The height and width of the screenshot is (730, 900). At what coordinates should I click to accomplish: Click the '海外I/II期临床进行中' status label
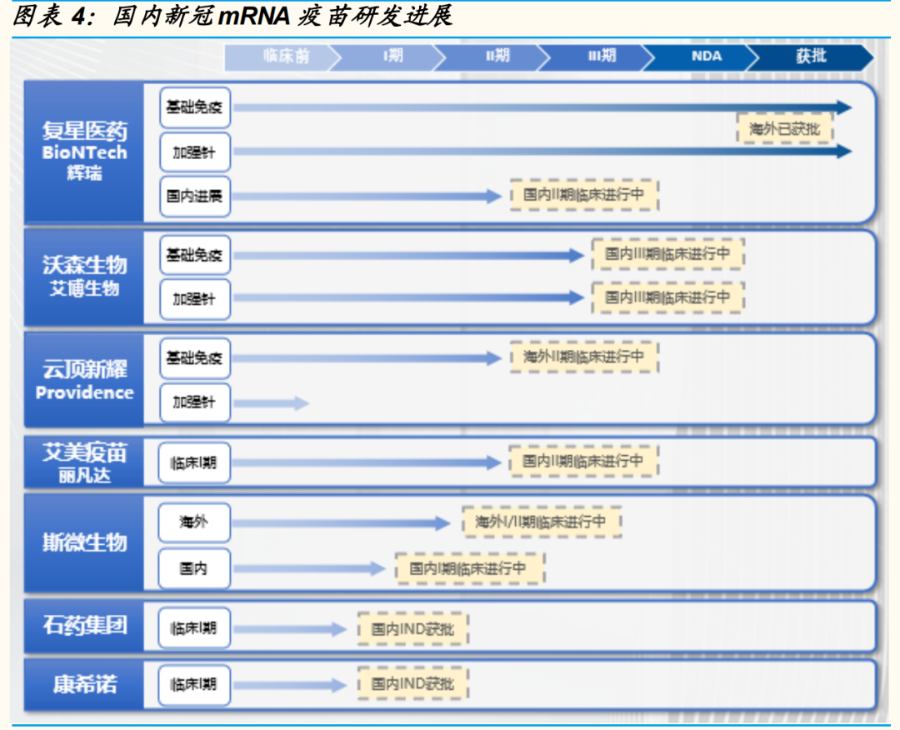pos(541,522)
